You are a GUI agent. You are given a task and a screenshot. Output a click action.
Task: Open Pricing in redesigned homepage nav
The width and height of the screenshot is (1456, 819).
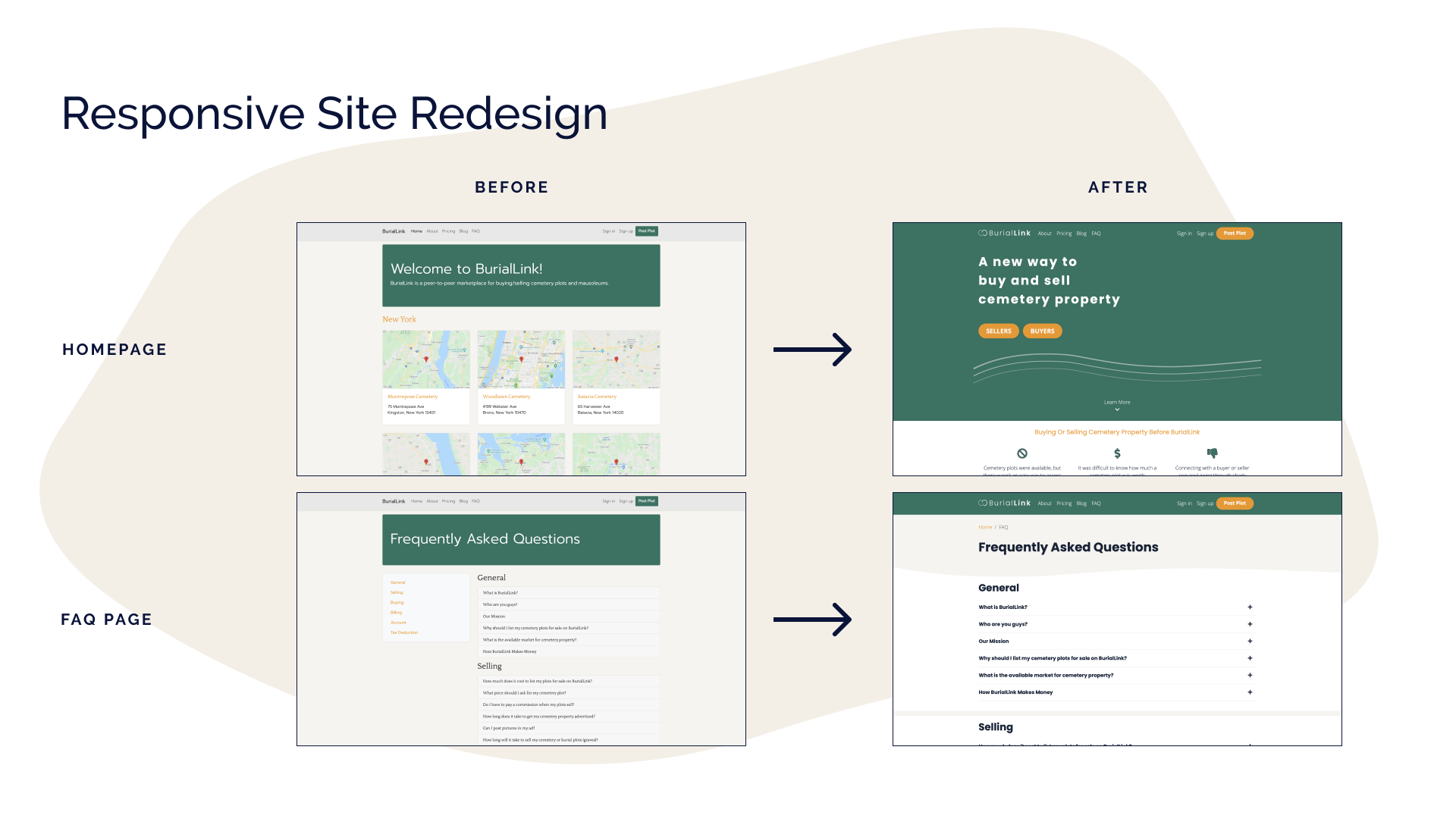coord(1064,234)
